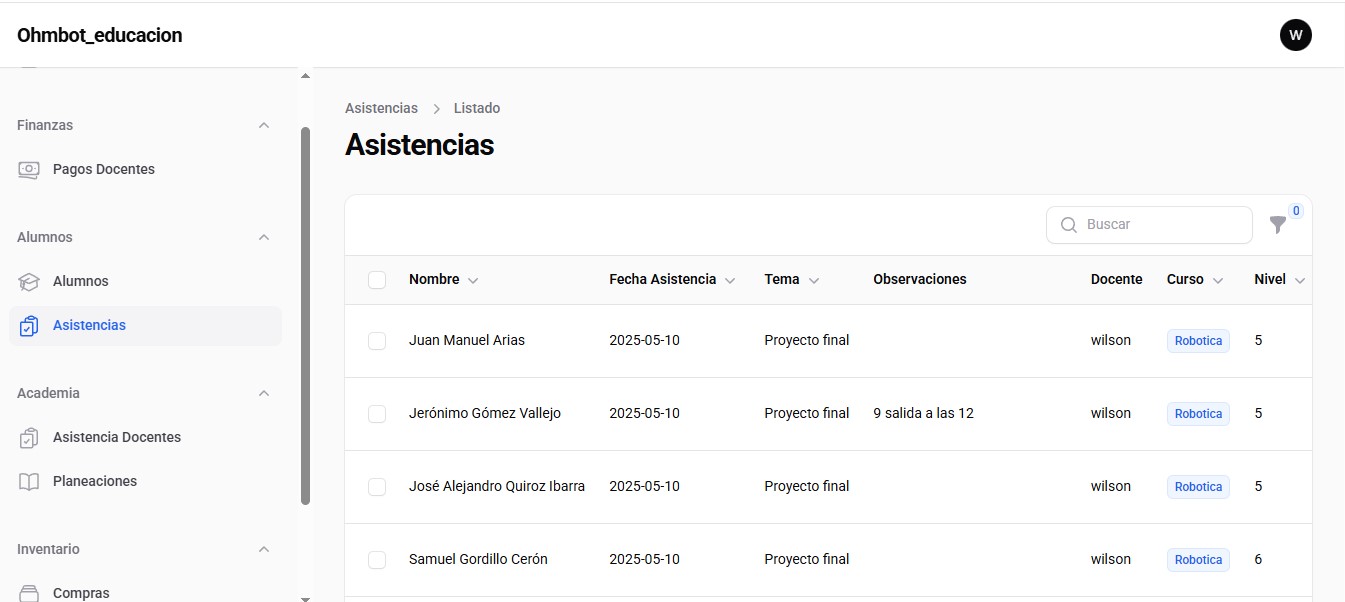This screenshot has width=1345, height=602.
Task: Click the name Juan Manuel Arias
Action: click(x=467, y=340)
